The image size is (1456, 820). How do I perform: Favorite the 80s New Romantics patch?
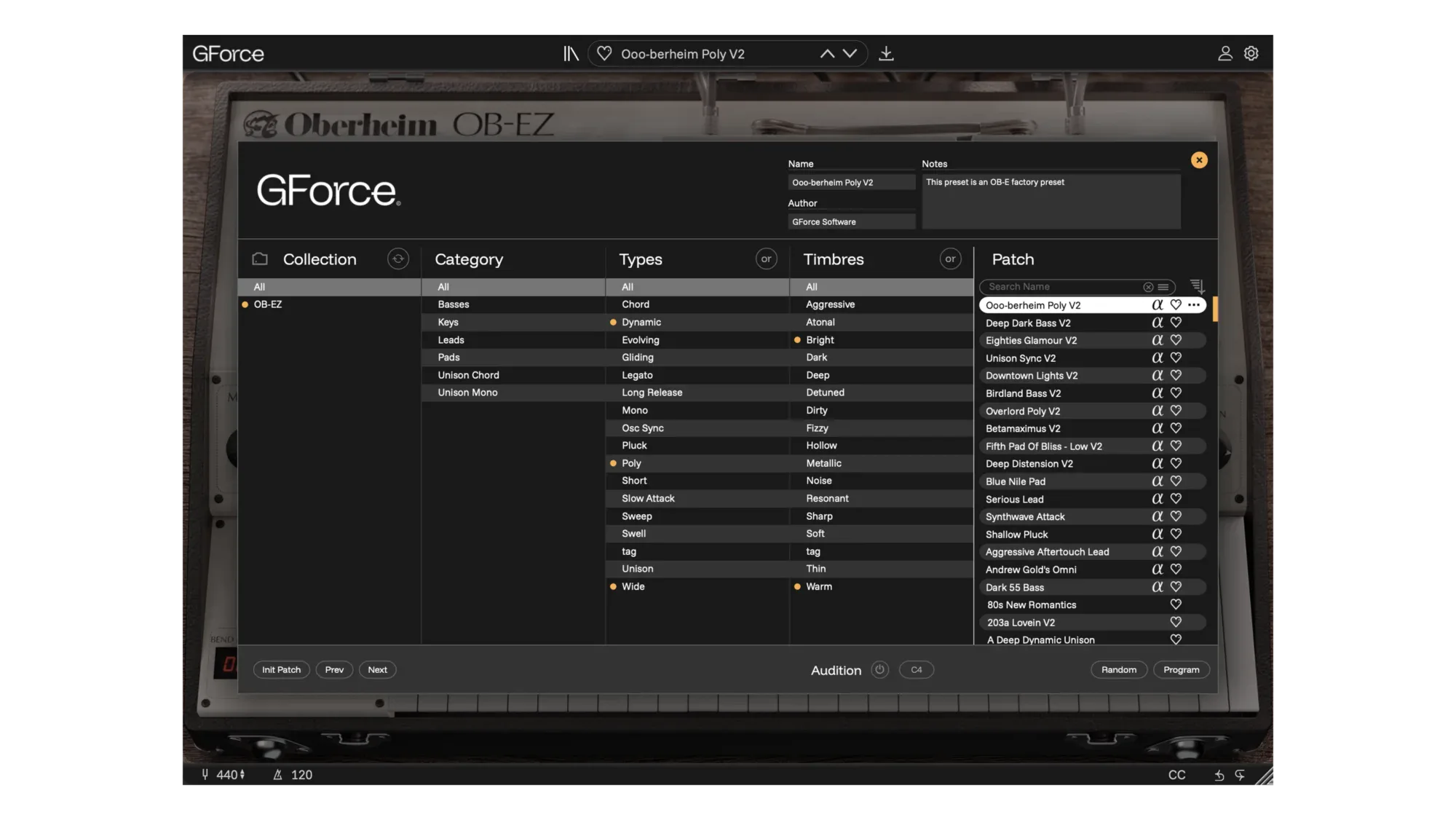tap(1176, 604)
